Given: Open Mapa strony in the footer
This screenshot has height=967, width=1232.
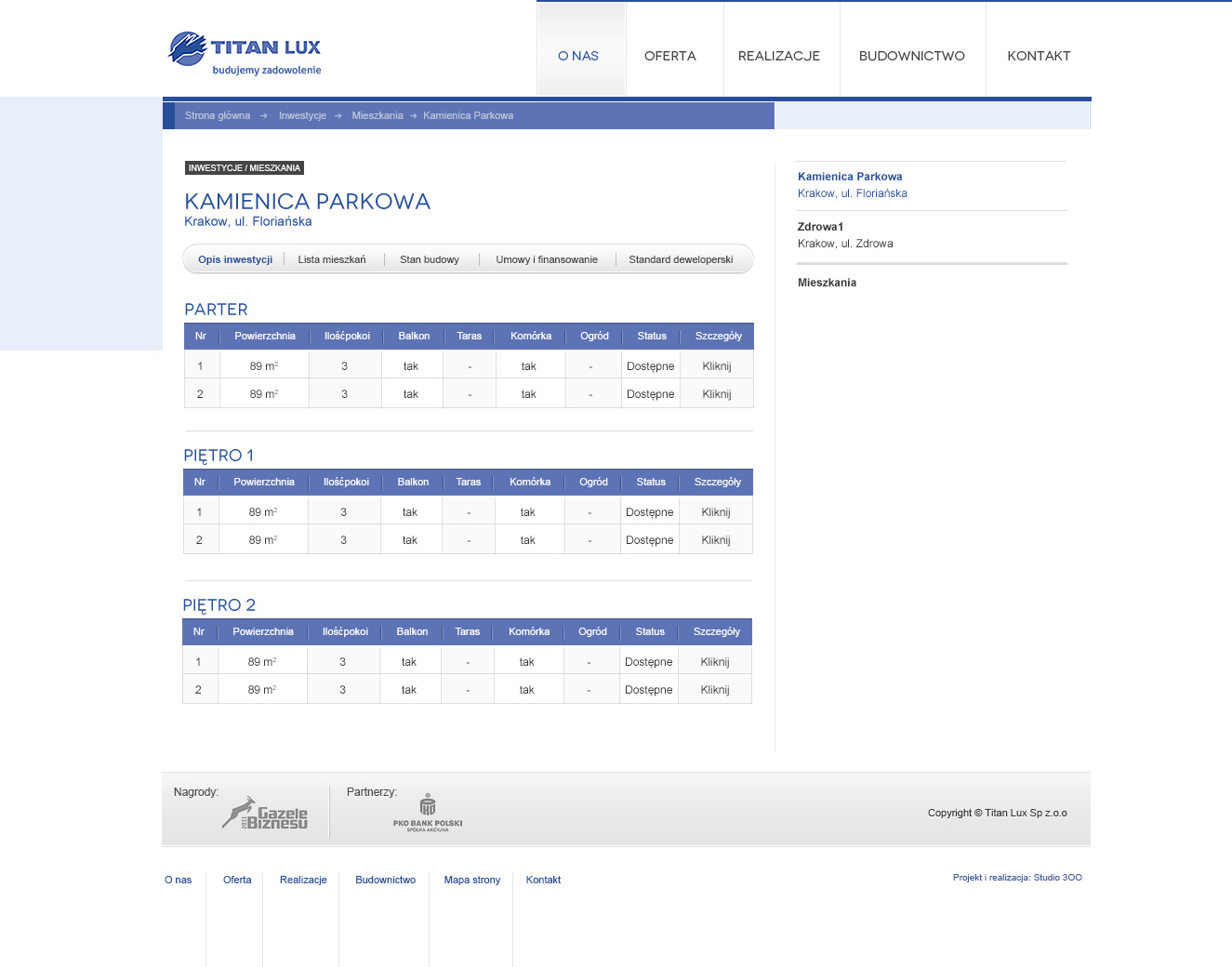Looking at the screenshot, I should [x=471, y=880].
